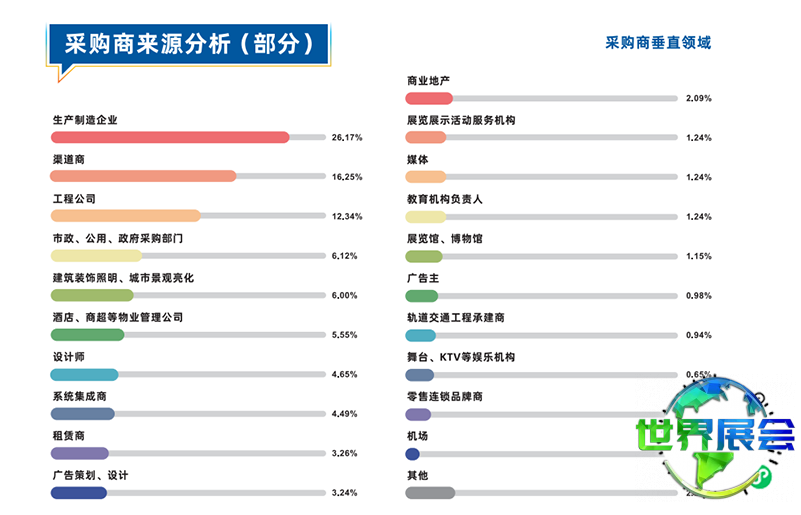
Task: Click the orange 渠道商 progress bar
Action: click(143, 176)
